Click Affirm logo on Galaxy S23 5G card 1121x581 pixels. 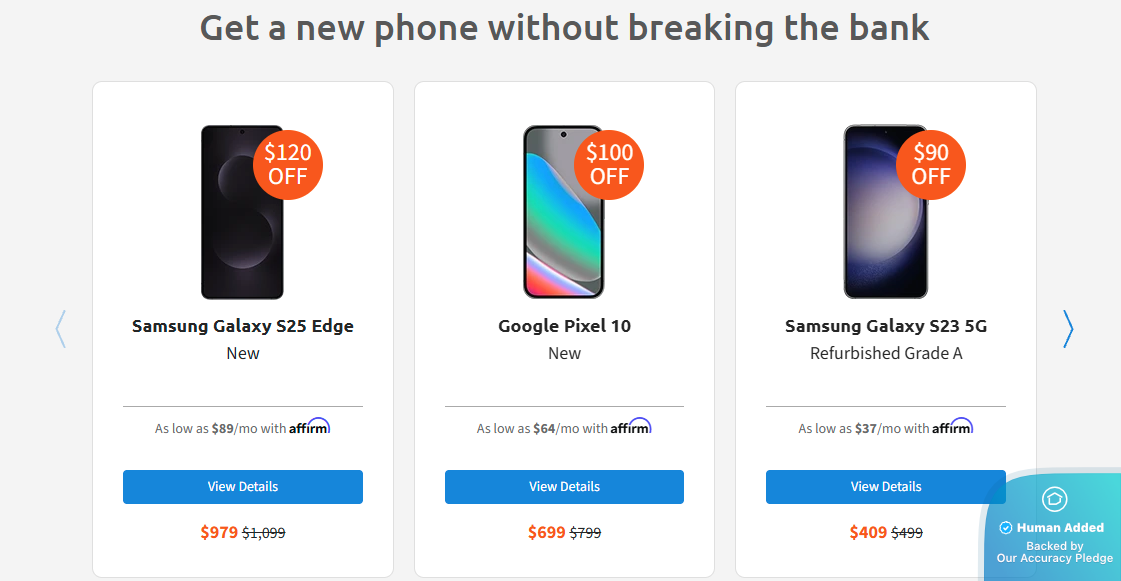click(952, 427)
